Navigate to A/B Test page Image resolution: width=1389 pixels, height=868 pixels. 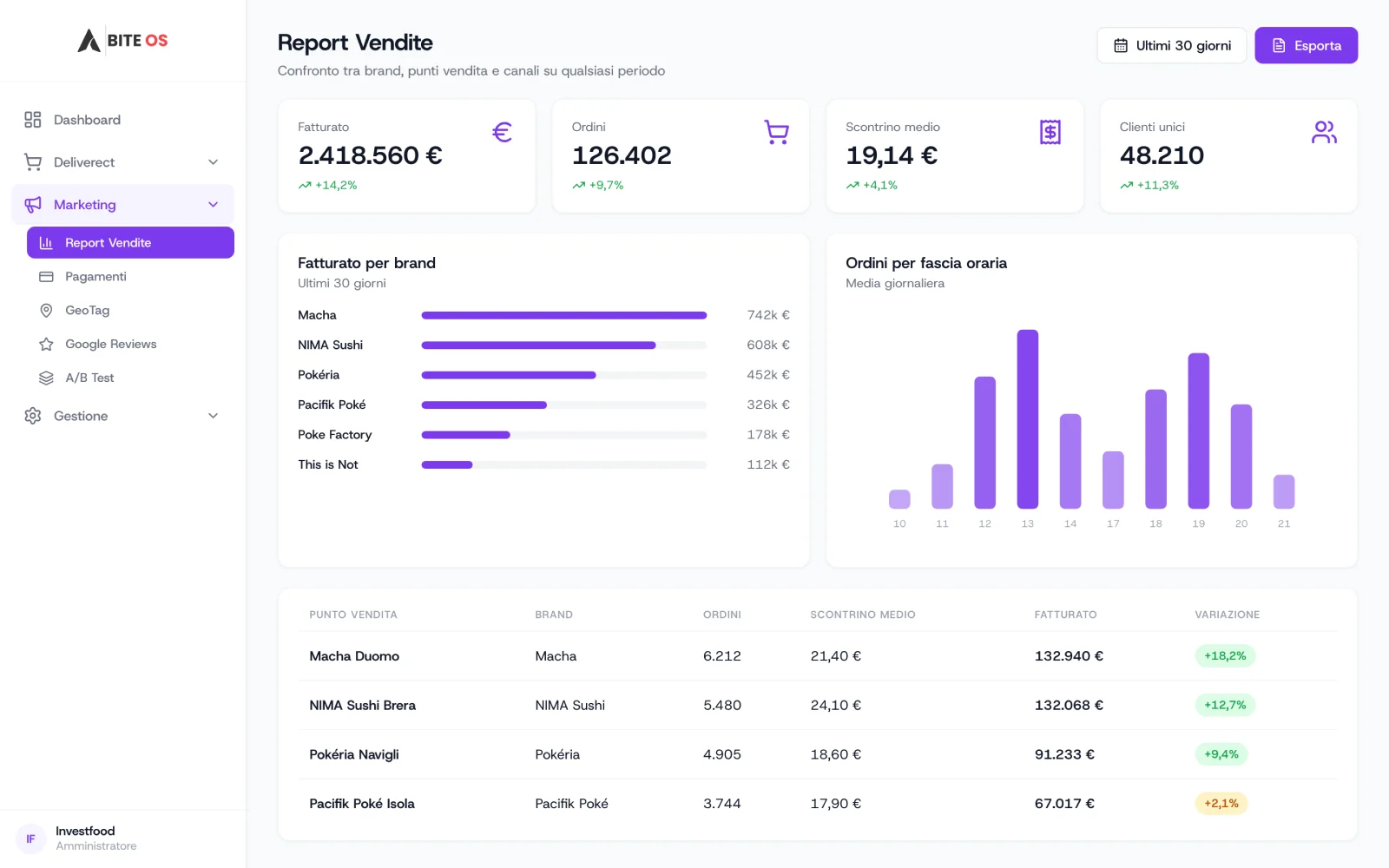click(130, 378)
